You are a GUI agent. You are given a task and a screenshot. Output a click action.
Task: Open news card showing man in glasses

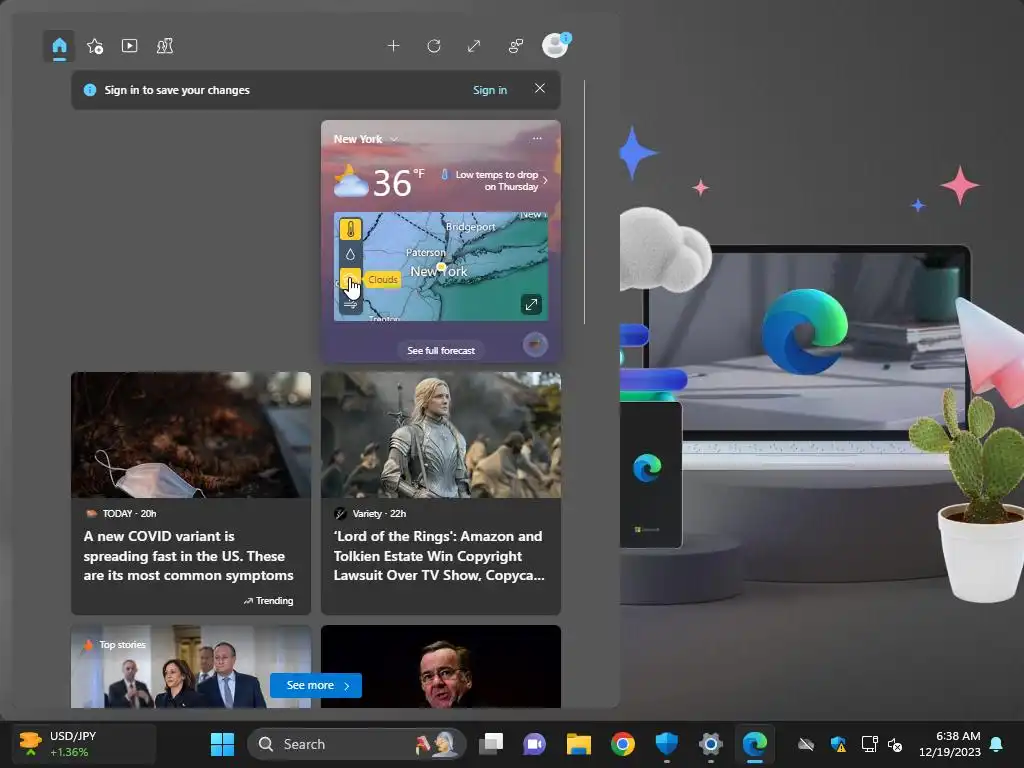pos(441,667)
